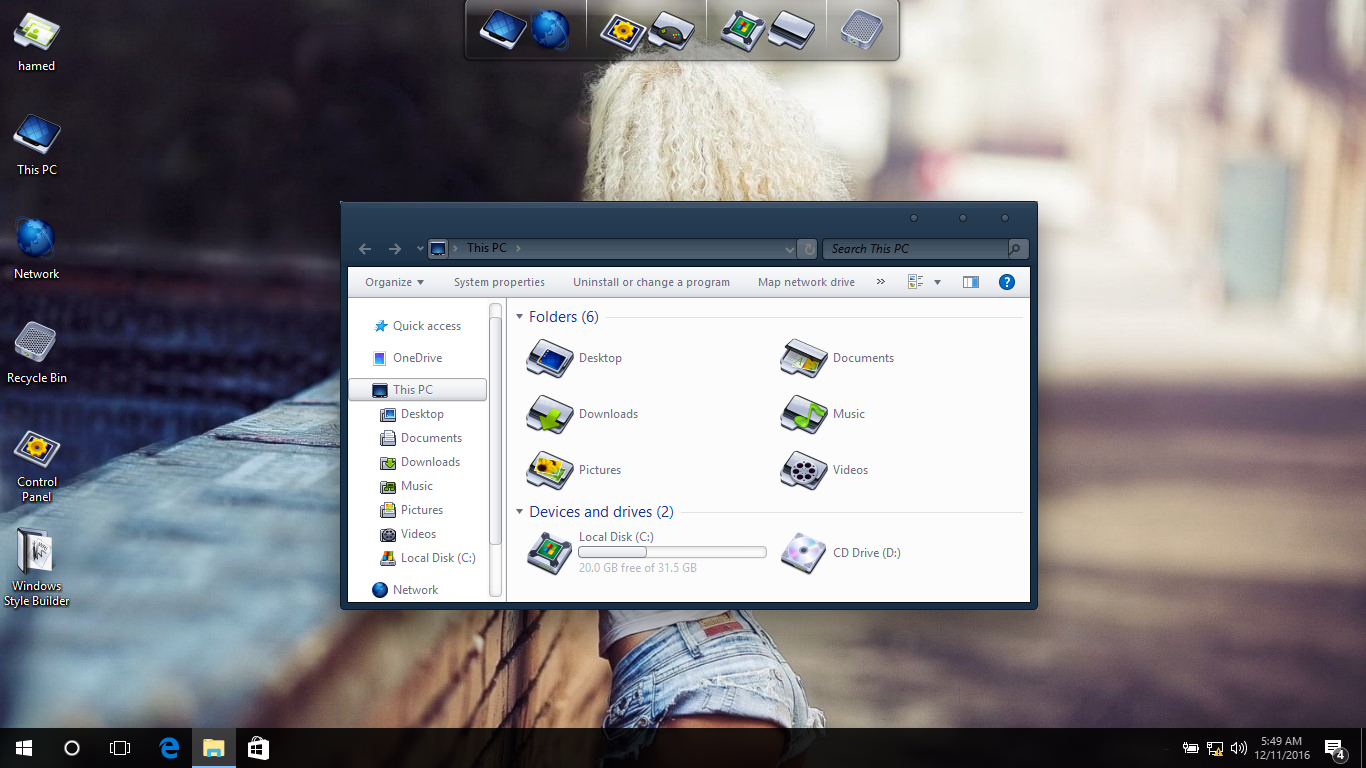Click the help question mark icon
This screenshot has height=768, width=1366.
(x=1007, y=282)
